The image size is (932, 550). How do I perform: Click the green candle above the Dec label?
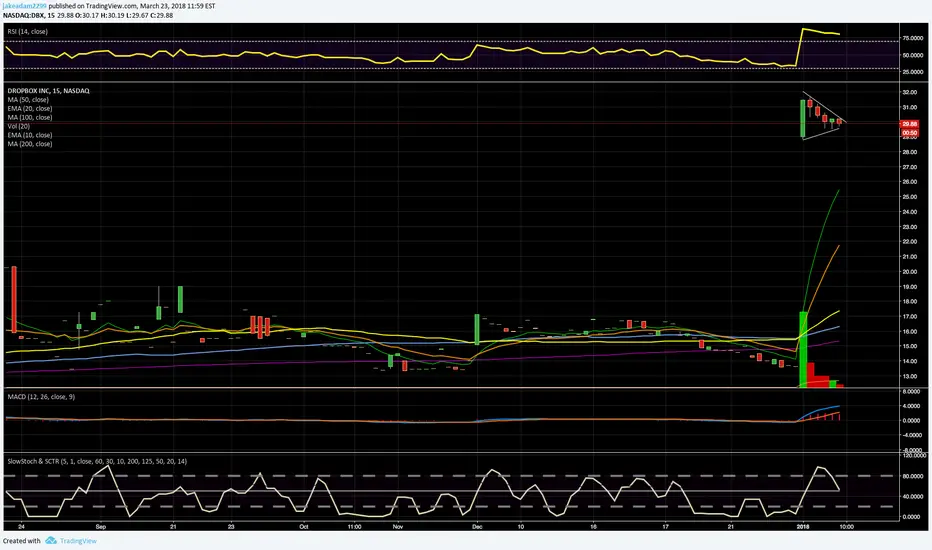477,329
